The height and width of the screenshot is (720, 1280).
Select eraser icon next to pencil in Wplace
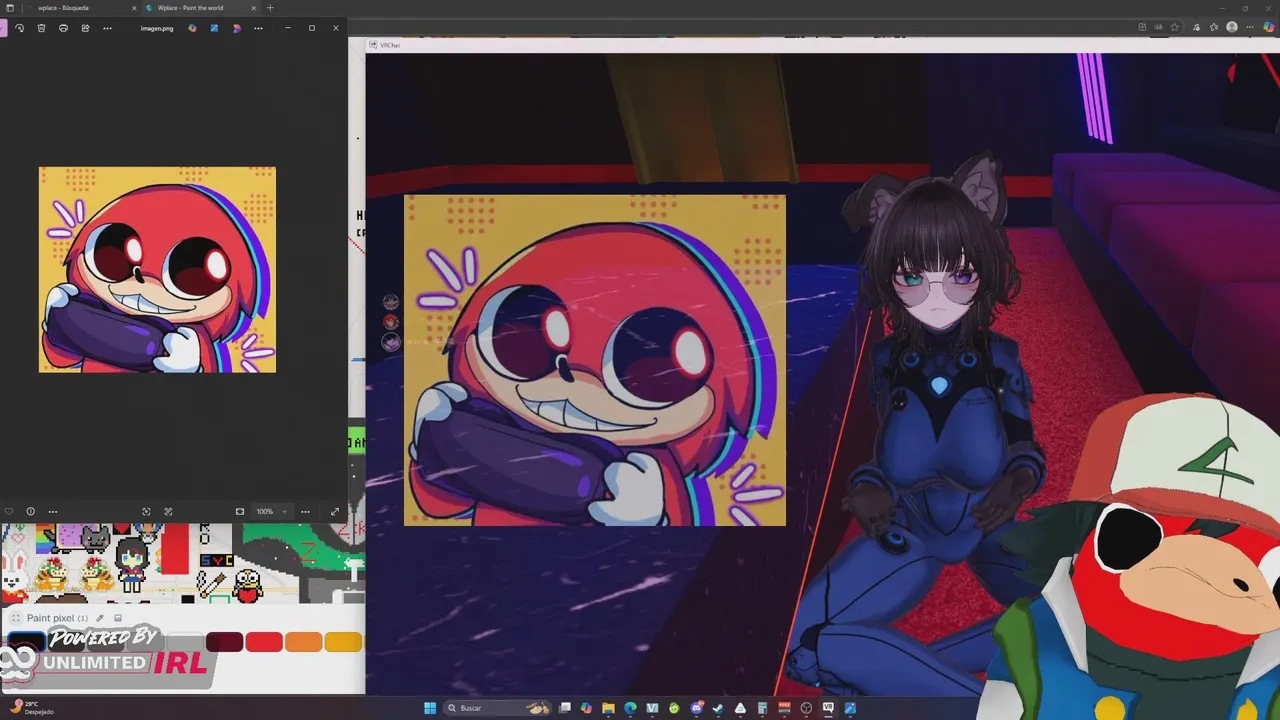(118, 618)
